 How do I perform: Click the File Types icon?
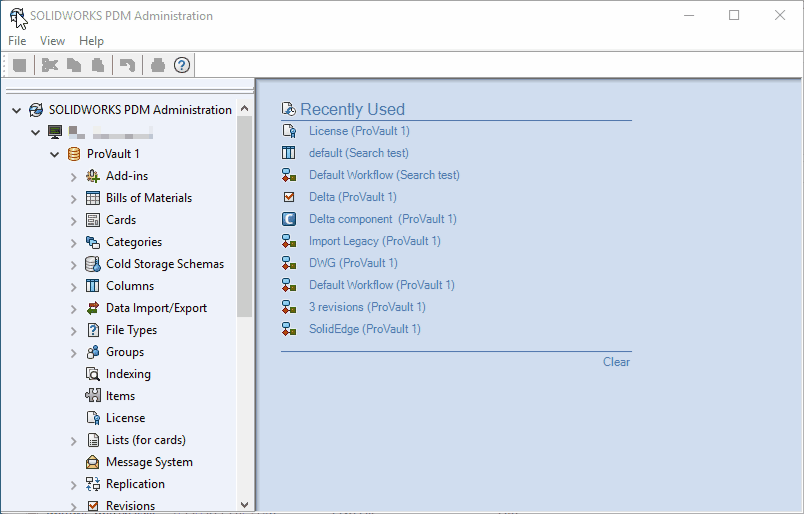pyautogui.click(x=93, y=330)
